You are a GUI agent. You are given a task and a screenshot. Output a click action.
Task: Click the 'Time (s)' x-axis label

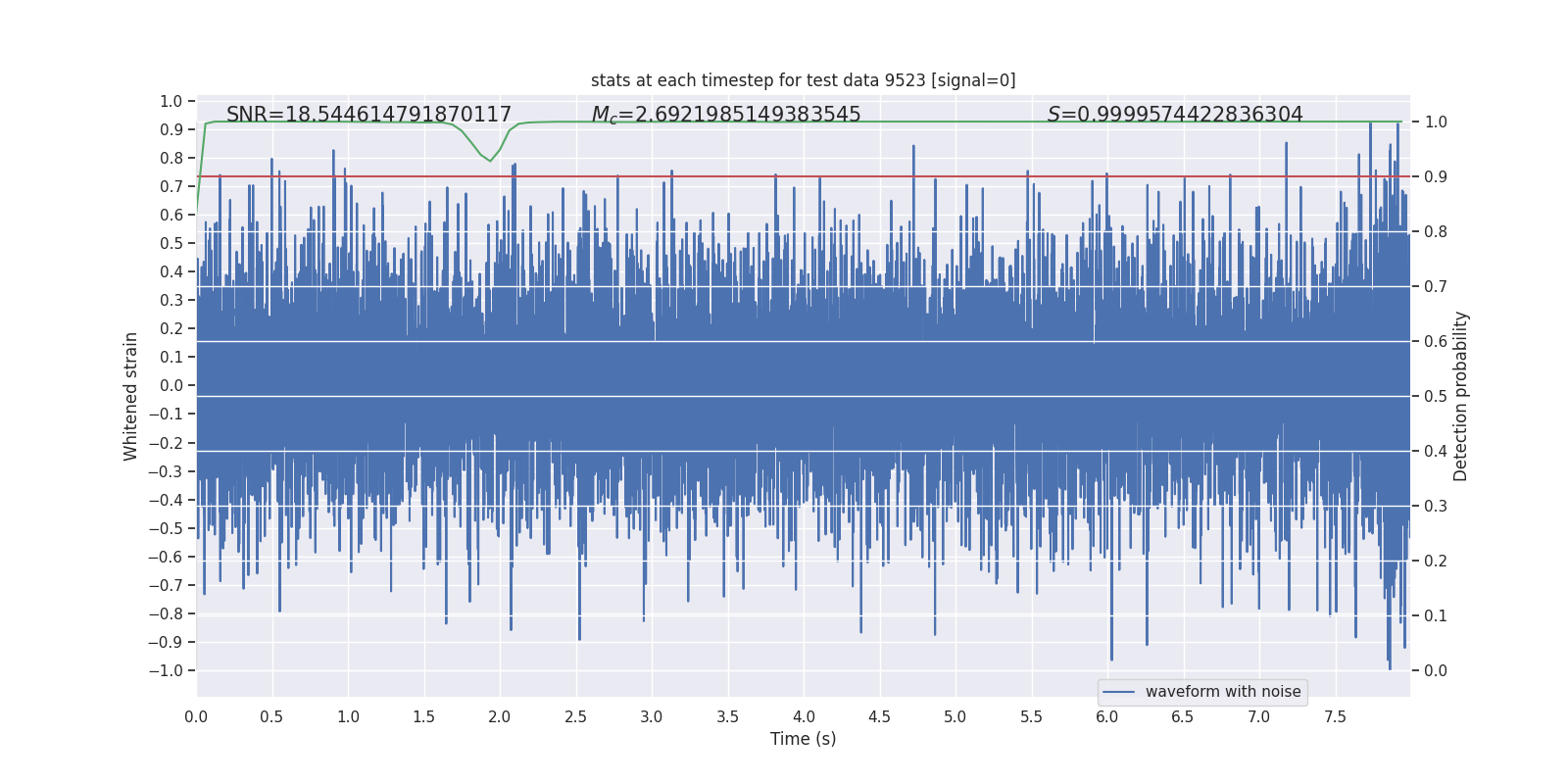(x=803, y=739)
